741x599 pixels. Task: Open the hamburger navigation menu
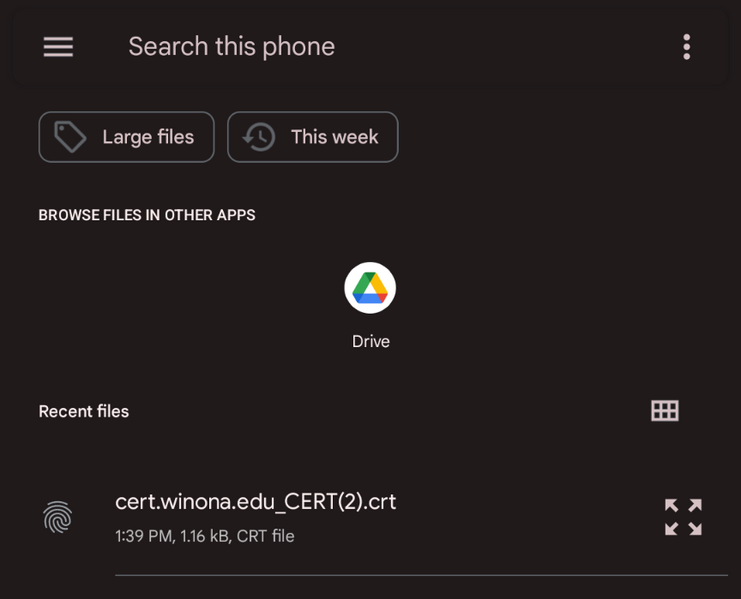58,47
